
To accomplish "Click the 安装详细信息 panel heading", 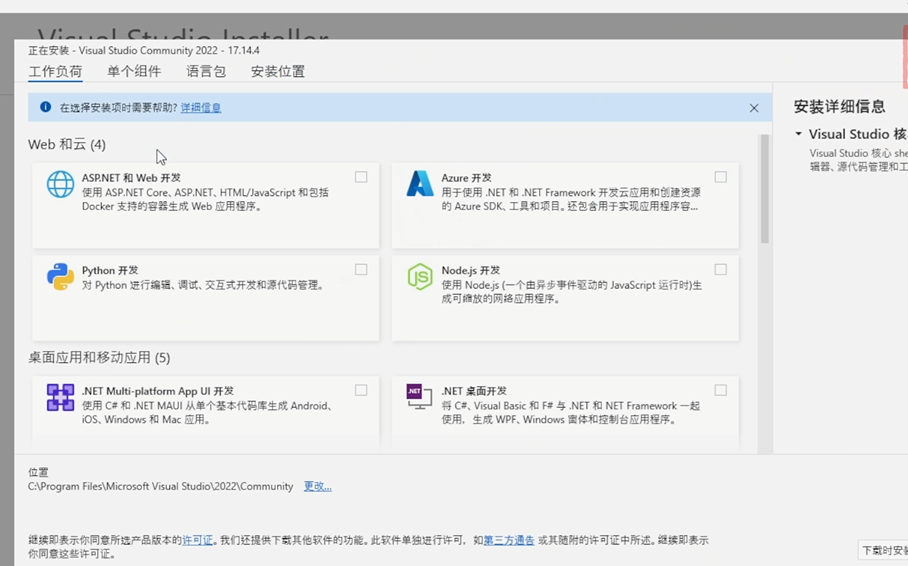I will coord(839,106).
